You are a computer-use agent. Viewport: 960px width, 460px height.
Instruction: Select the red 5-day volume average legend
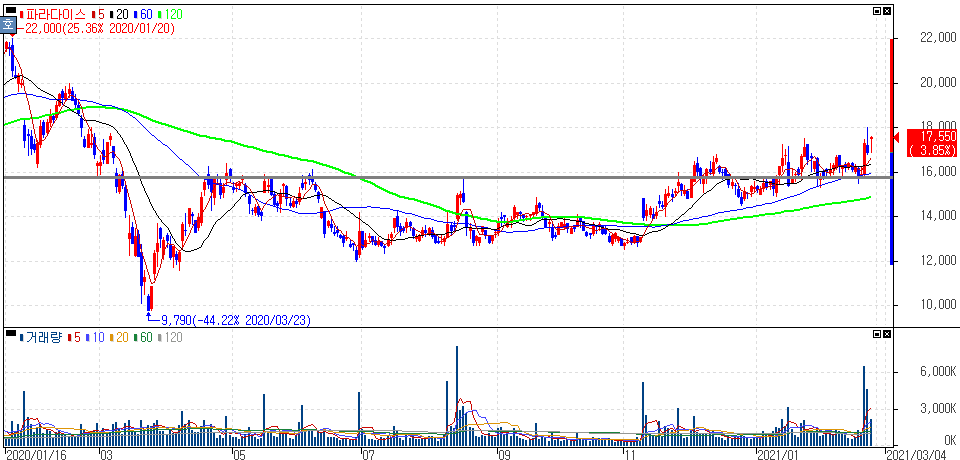click(73, 337)
